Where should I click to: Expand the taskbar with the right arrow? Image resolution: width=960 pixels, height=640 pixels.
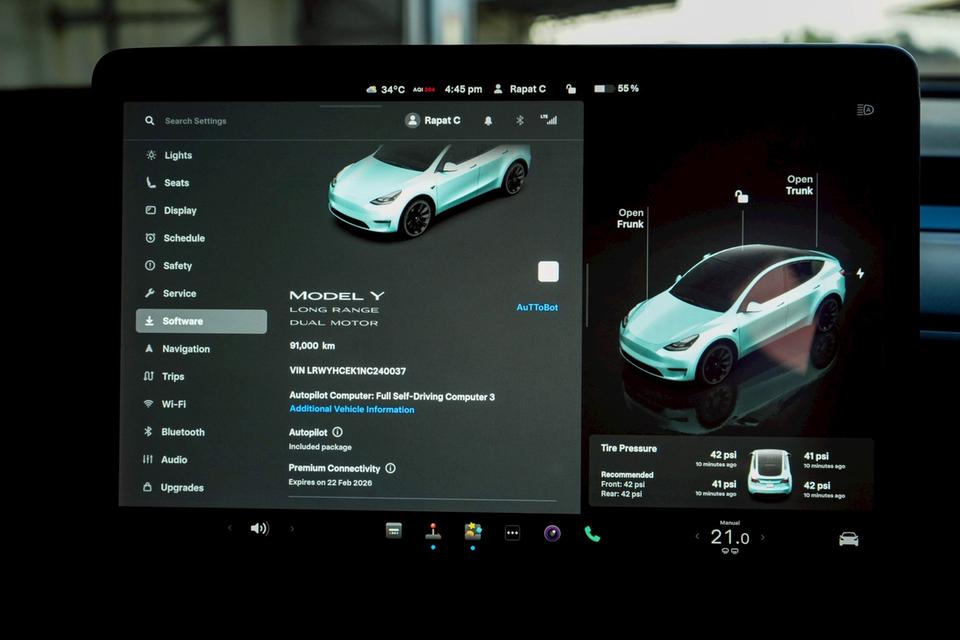293,528
